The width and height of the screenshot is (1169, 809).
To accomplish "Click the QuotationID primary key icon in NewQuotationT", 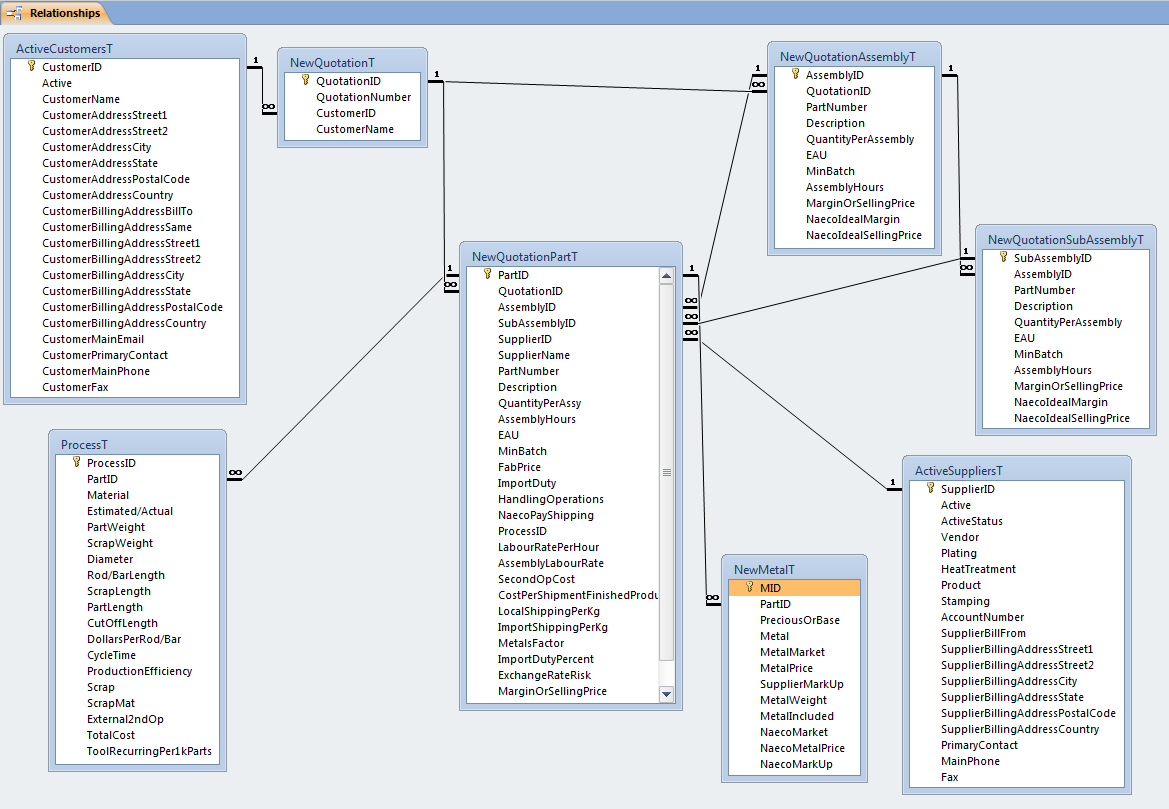I will pos(306,81).
